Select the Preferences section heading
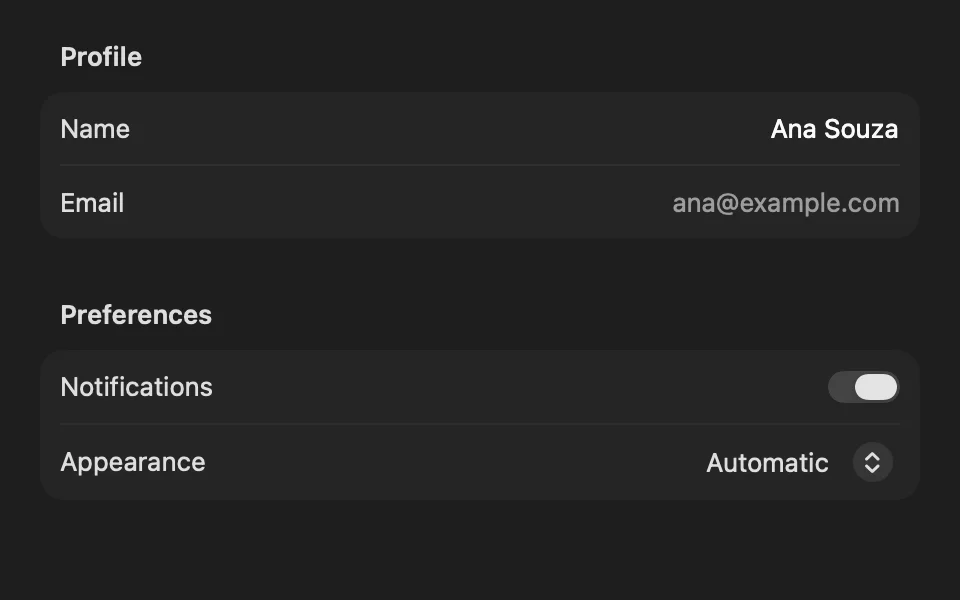This screenshot has height=600, width=960. [136, 315]
